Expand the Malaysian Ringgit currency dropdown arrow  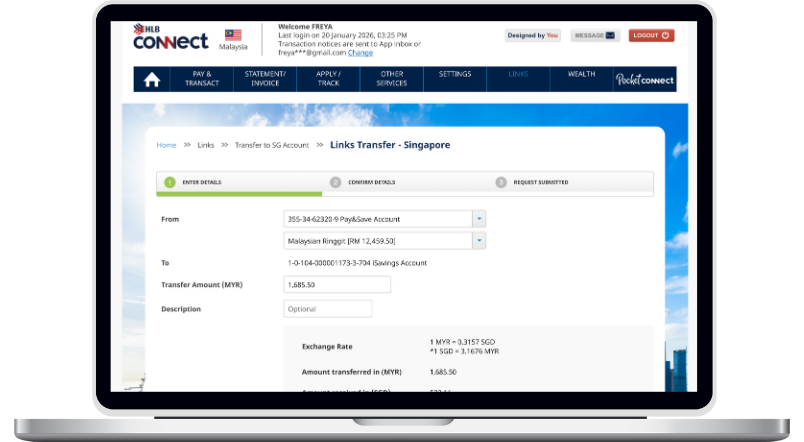pyautogui.click(x=478, y=241)
